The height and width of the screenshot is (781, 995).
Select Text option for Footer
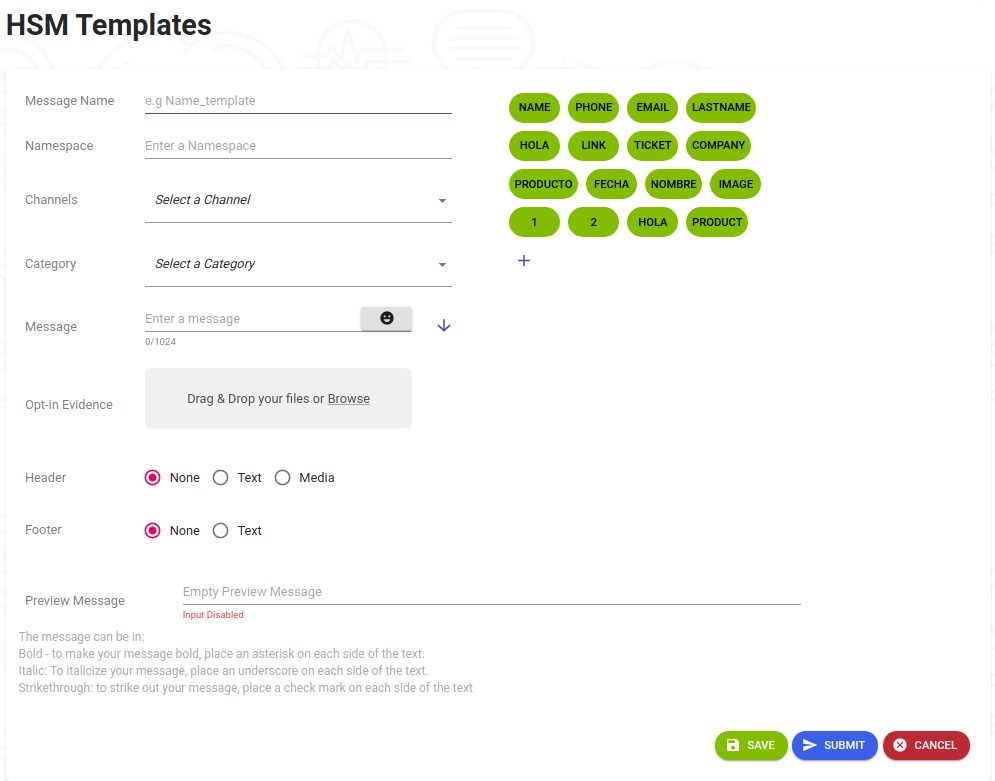tap(221, 531)
